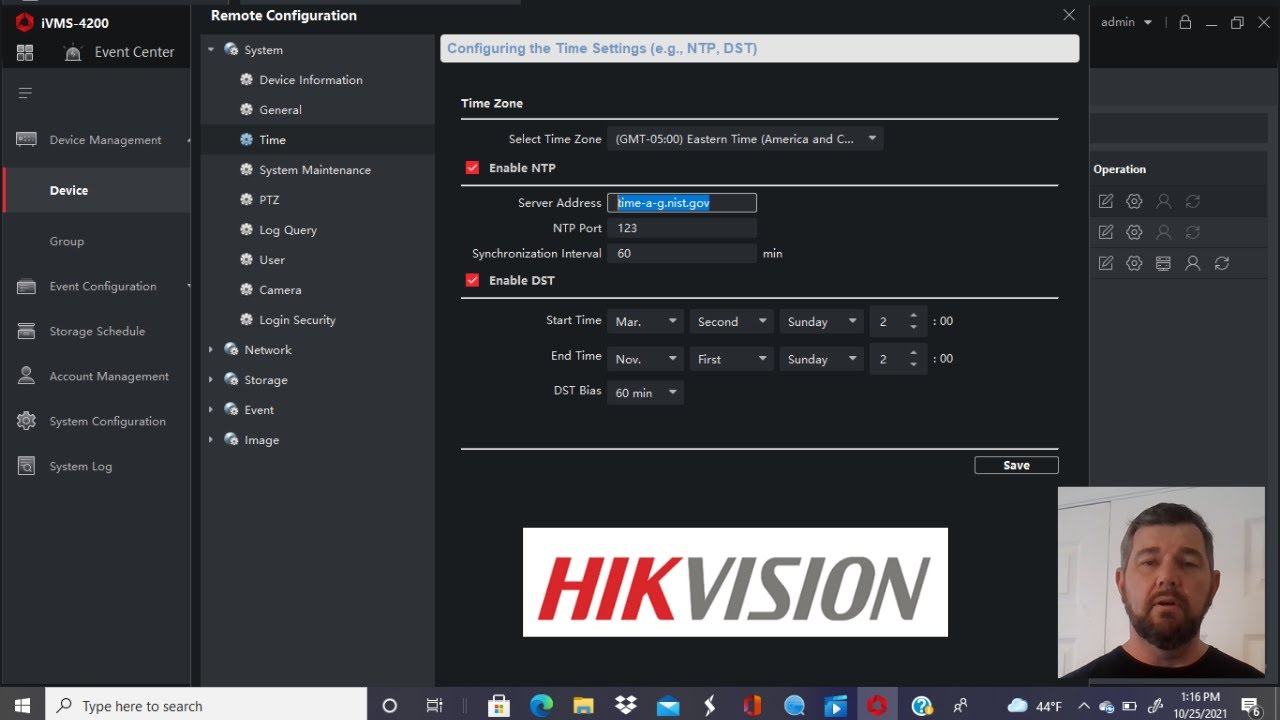Screen dimensions: 1280x720
Task: Select Log Query in the tree
Action: [x=288, y=230]
